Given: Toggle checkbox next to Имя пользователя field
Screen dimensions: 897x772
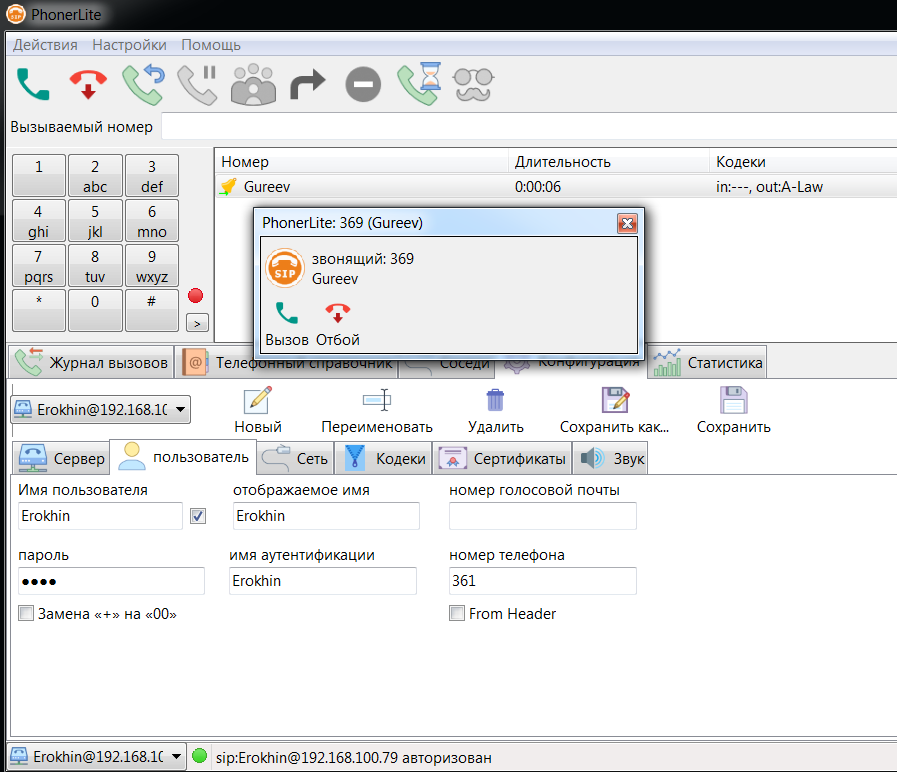Looking at the screenshot, I should 198,516.
